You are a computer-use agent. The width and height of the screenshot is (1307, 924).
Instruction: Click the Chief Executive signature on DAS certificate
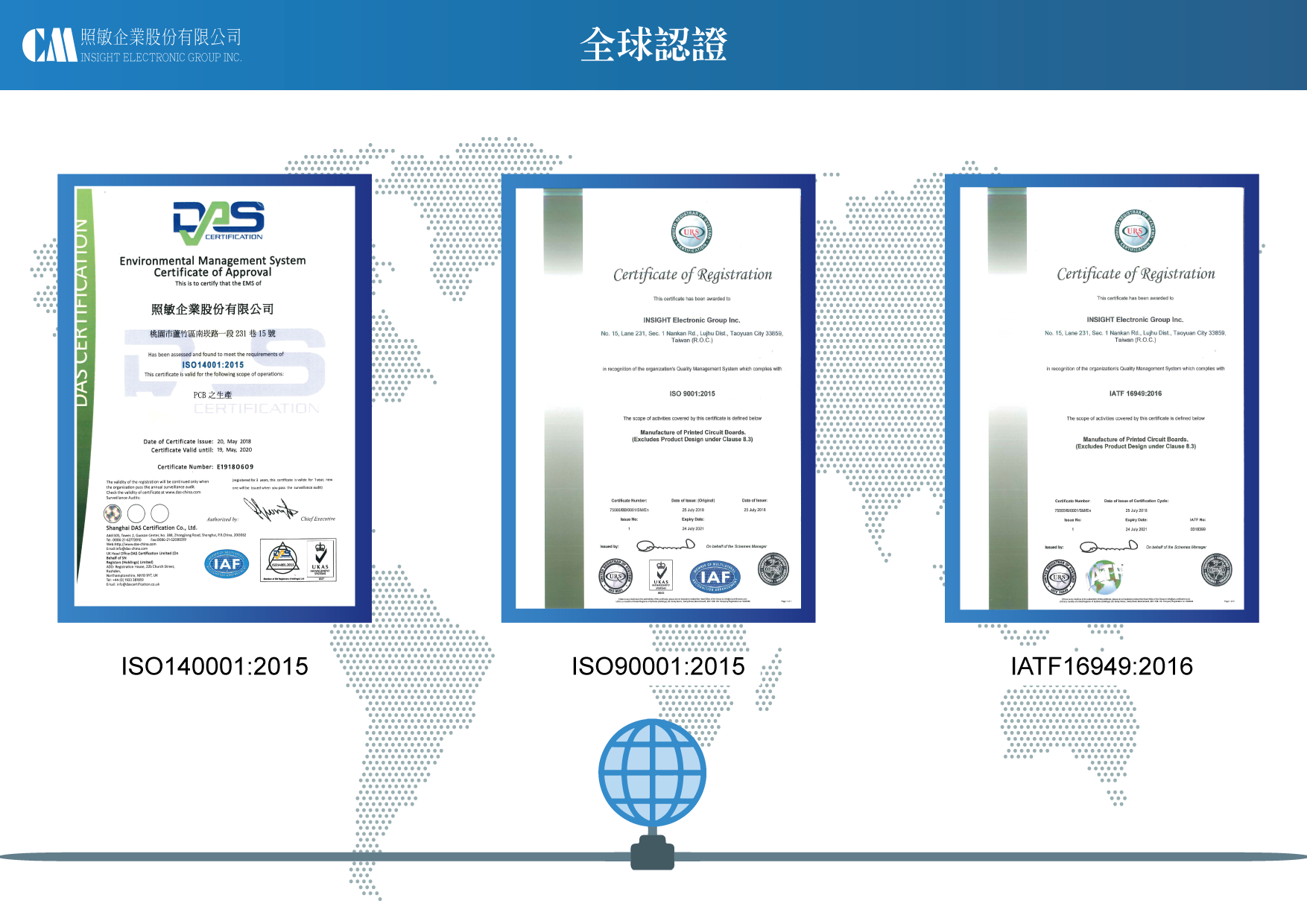point(270,510)
